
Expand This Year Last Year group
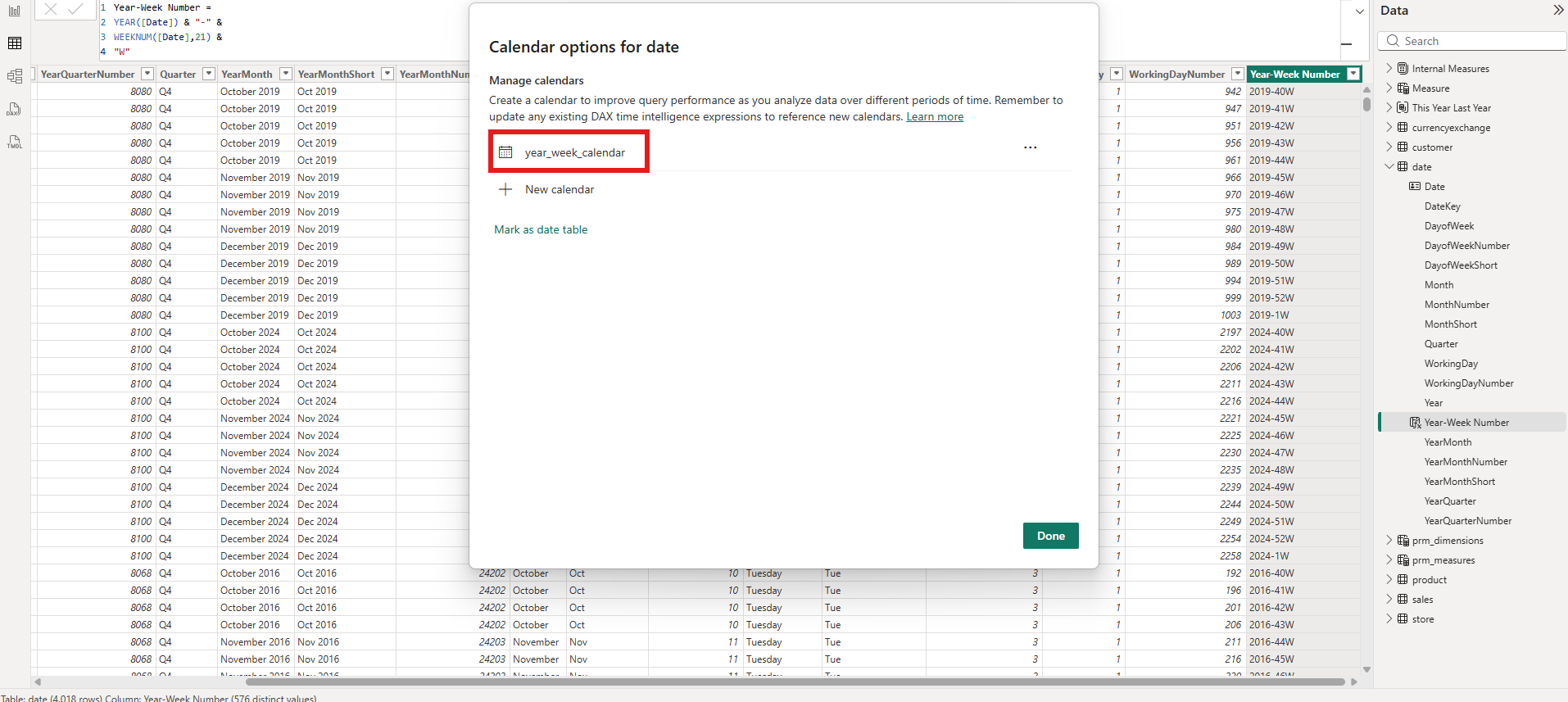(1389, 107)
